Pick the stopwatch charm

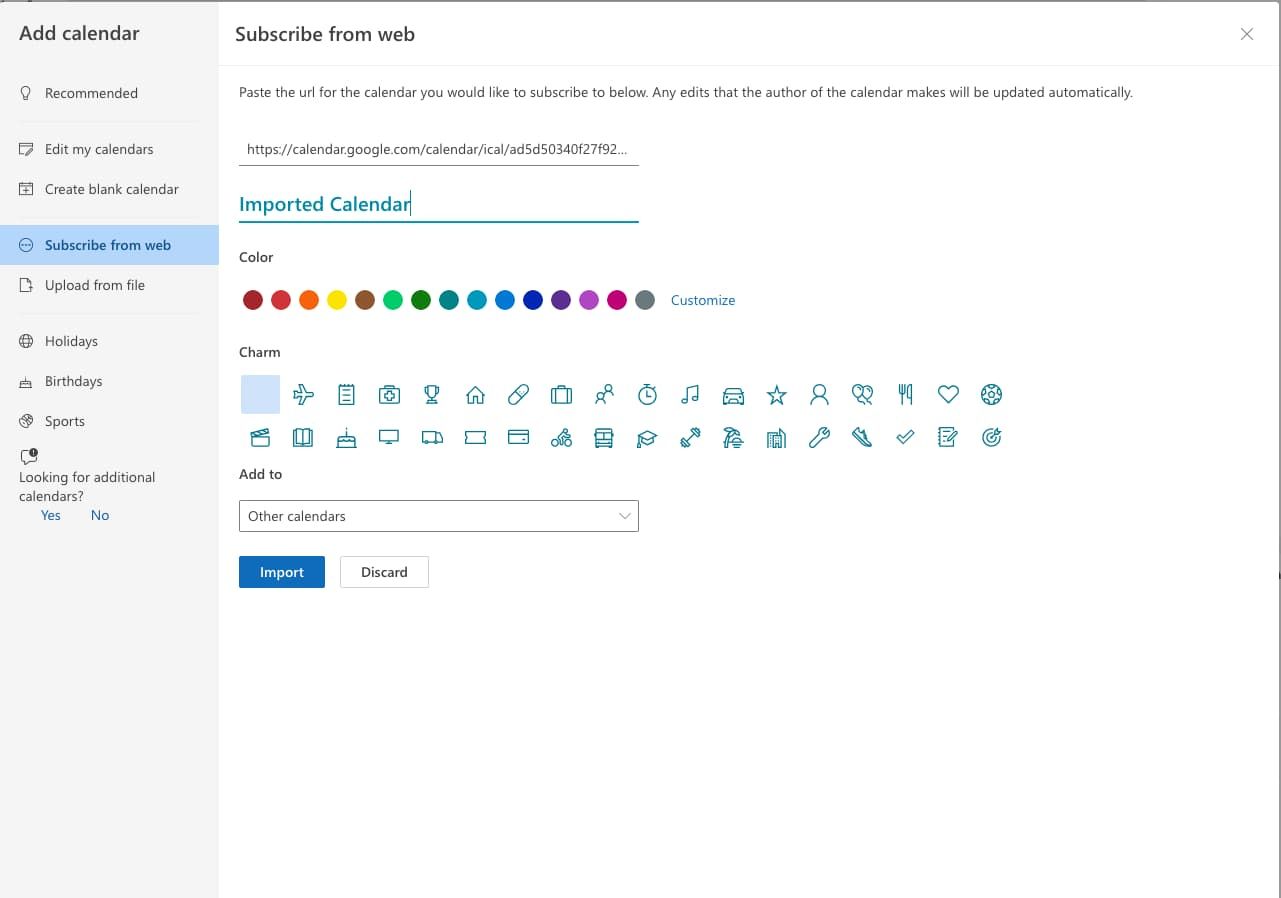pos(647,394)
